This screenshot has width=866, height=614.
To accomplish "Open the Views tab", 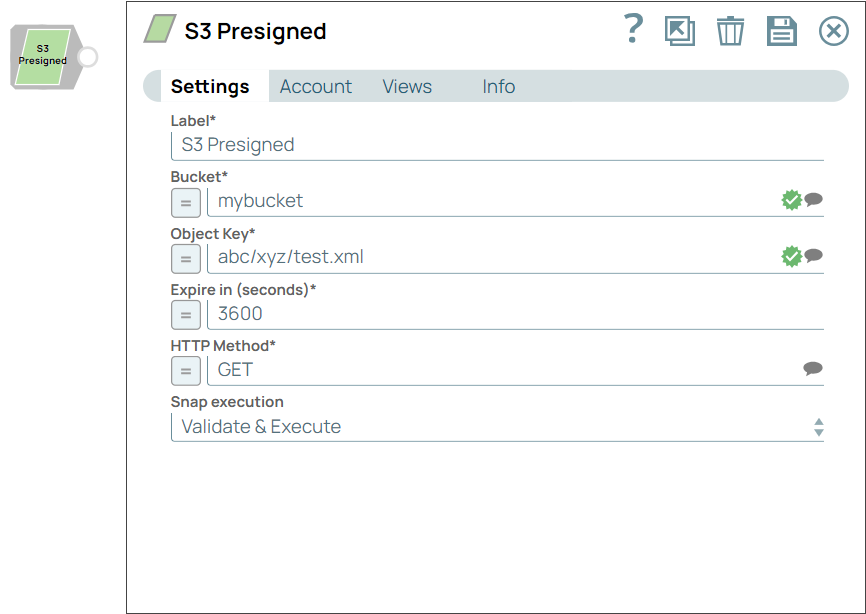I will pos(407,87).
